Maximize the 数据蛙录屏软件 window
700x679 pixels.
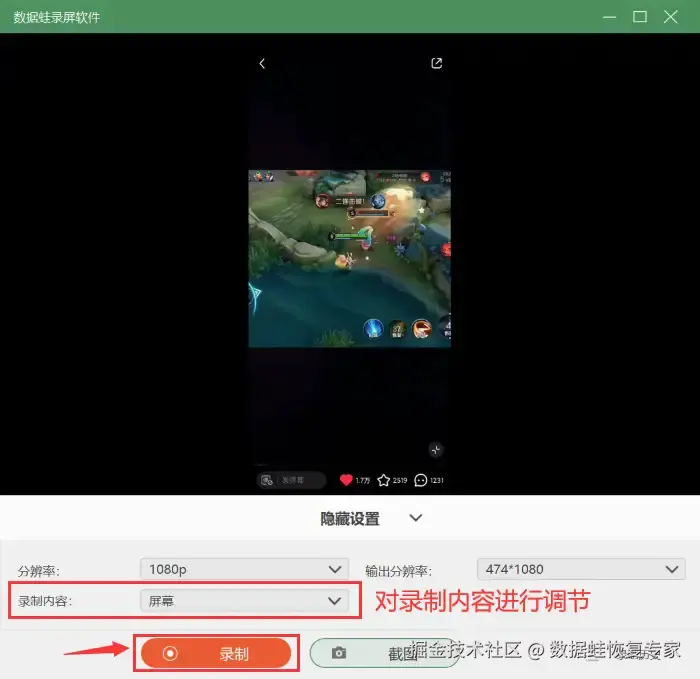640,17
